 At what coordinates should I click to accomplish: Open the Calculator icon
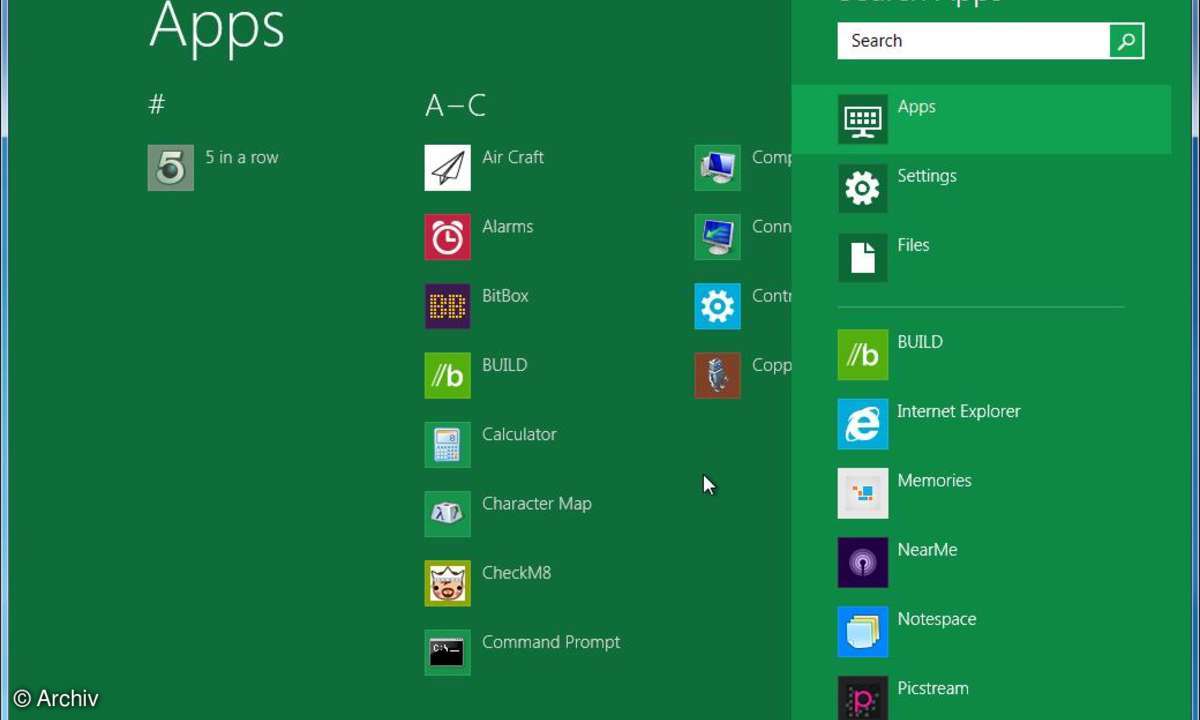tap(447, 444)
